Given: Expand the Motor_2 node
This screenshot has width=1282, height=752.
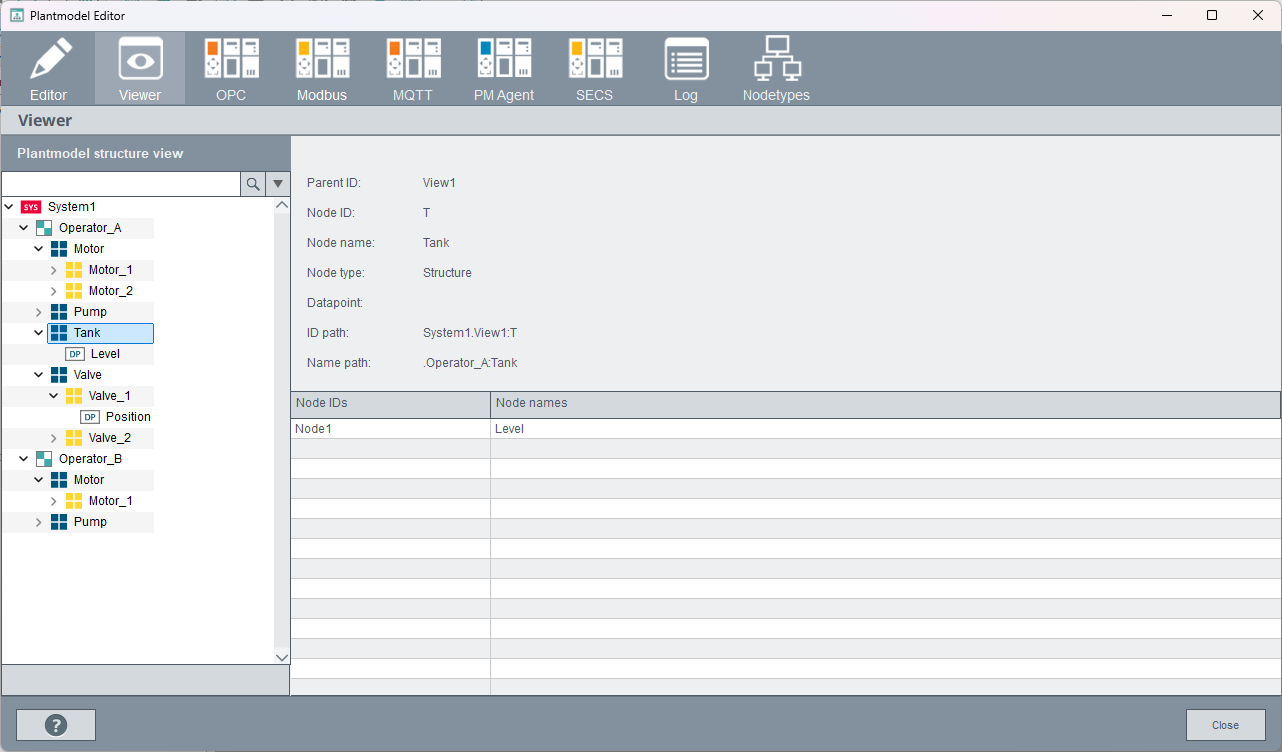Looking at the screenshot, I should tap(54, 291).
